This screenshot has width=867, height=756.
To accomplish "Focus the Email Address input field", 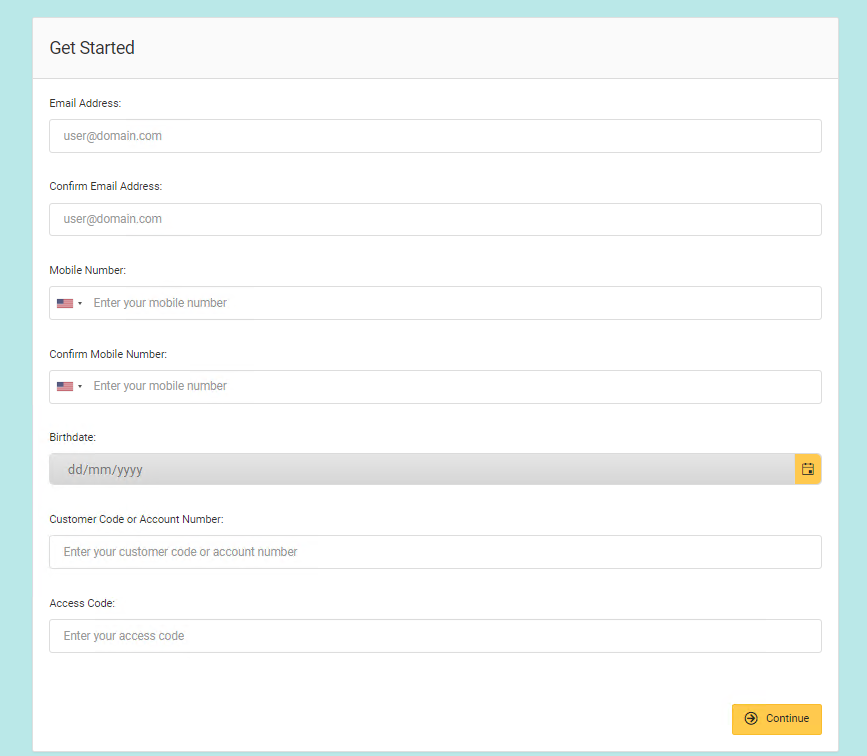I will point(435,136).
